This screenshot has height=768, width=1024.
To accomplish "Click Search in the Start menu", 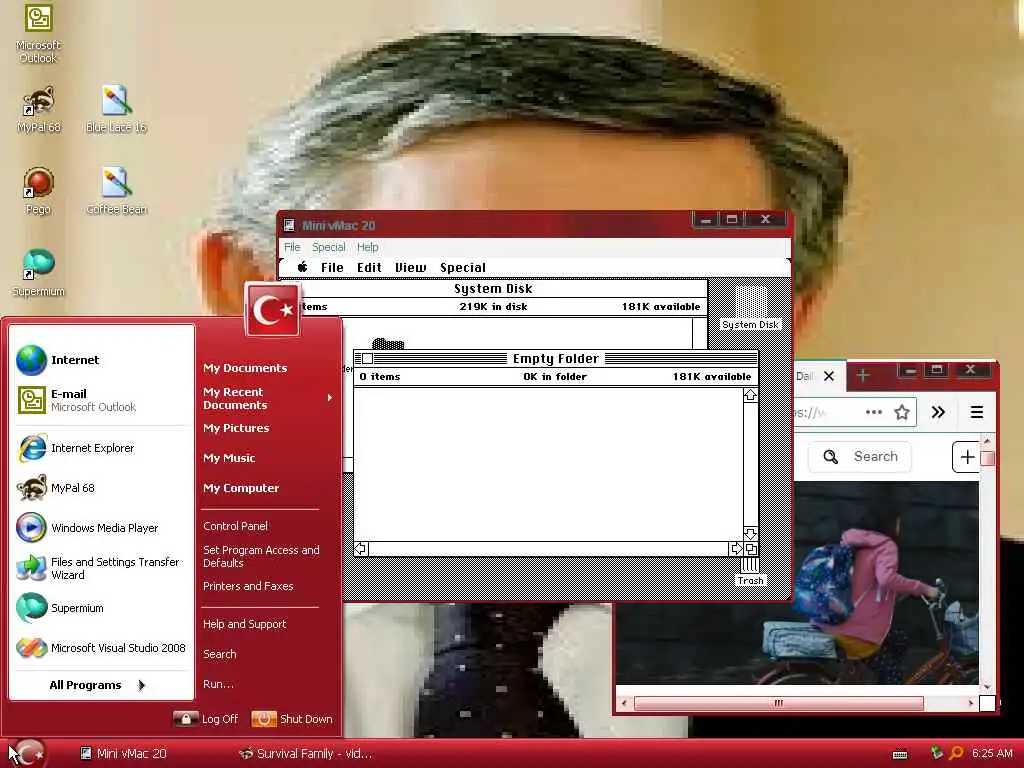I will (219, 654).
